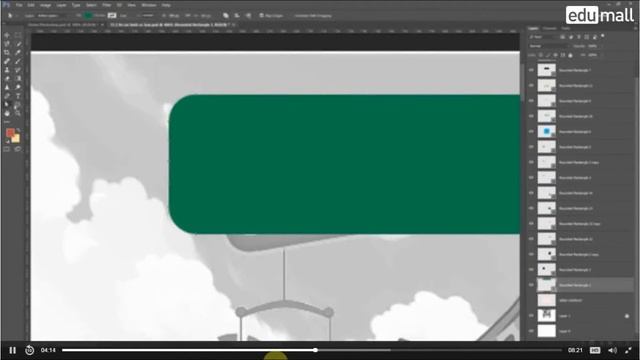
Task: Pause the video playback
Action: 13,350
